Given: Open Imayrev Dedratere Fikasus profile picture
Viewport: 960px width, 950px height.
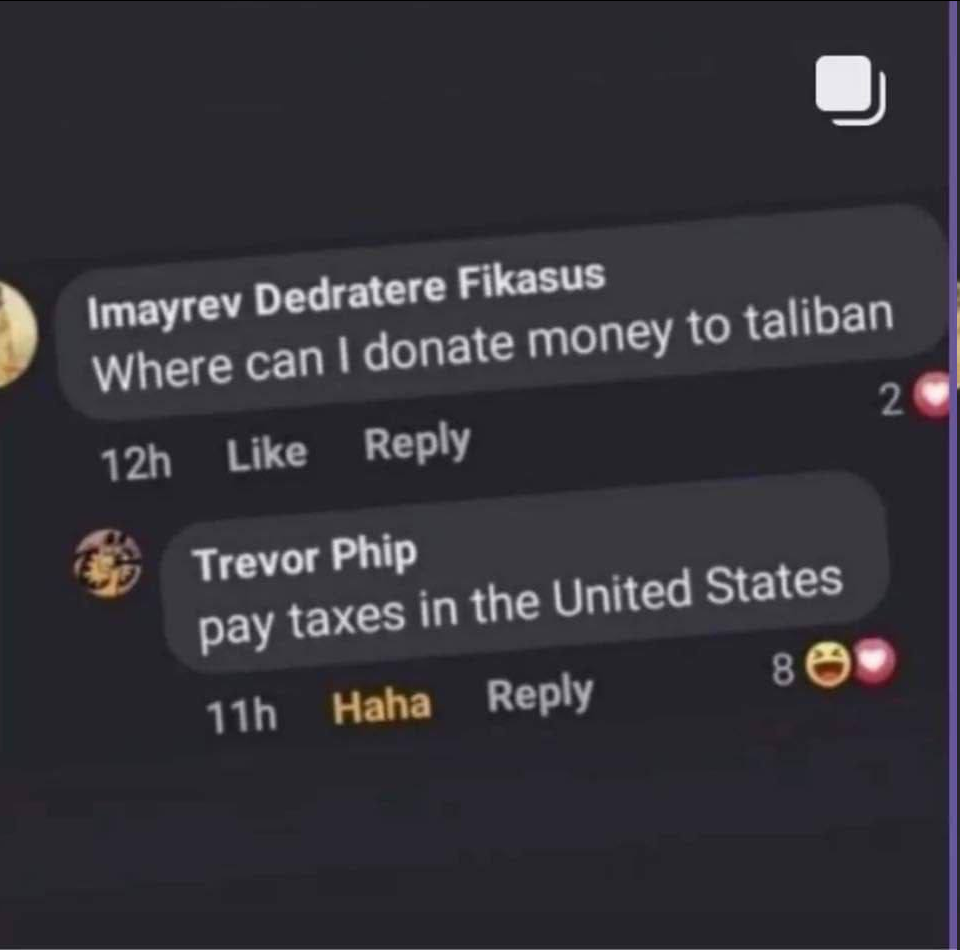Looking at the screenshot, I should (x=17, y=334).
